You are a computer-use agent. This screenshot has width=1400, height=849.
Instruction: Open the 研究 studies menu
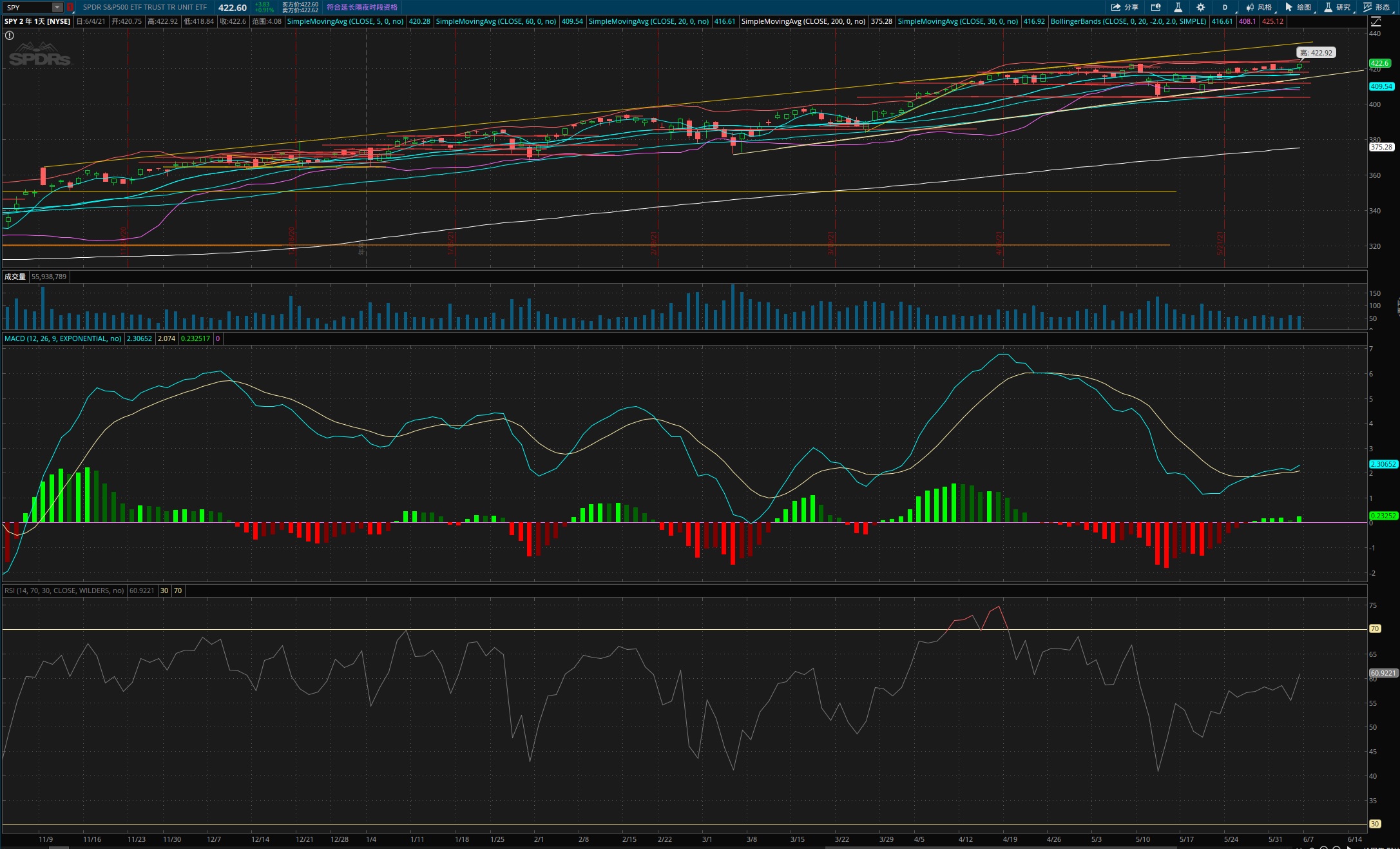(1338, 7)
